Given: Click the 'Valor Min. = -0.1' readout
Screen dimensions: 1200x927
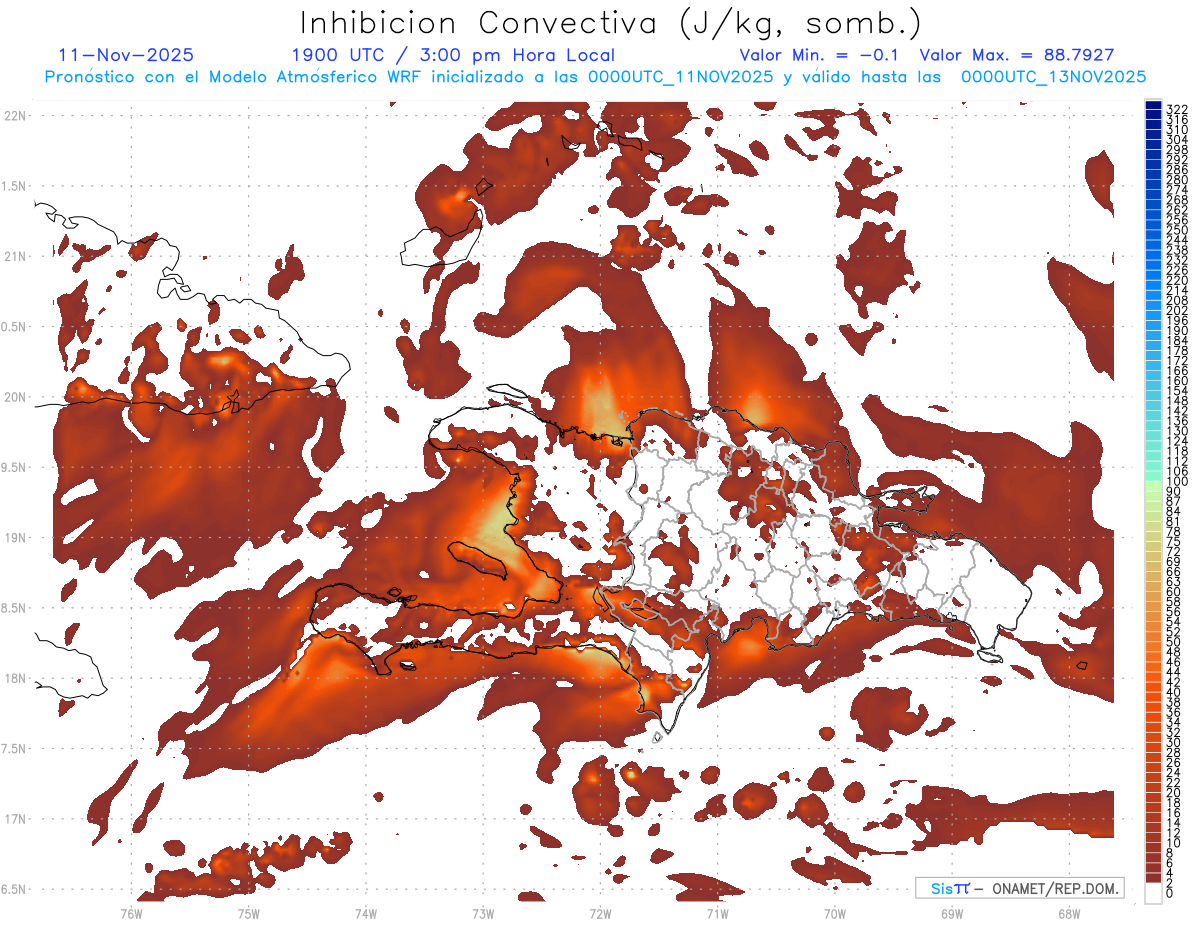Looking at the screenshot, I should click(821, 55).
